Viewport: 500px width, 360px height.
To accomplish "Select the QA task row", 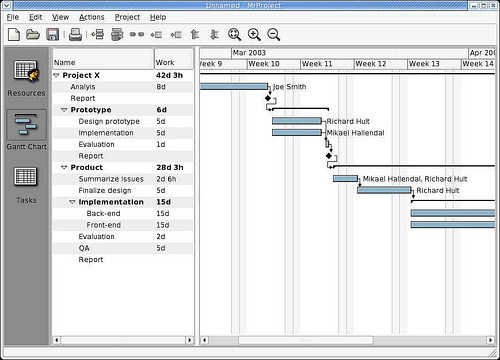I will coord(123,248).
